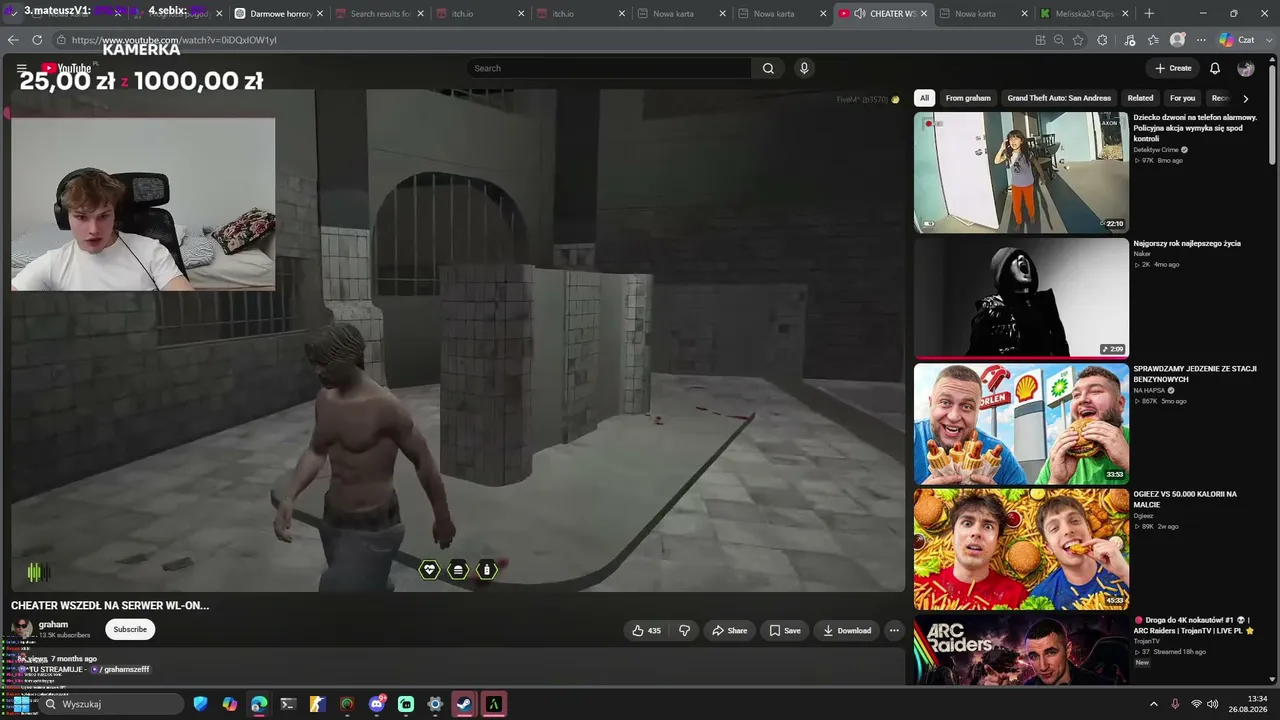
Task: Open the Dziecko dzwoni na telefon alarmowy thumbnail
Action: click(x=1021, y=172)
